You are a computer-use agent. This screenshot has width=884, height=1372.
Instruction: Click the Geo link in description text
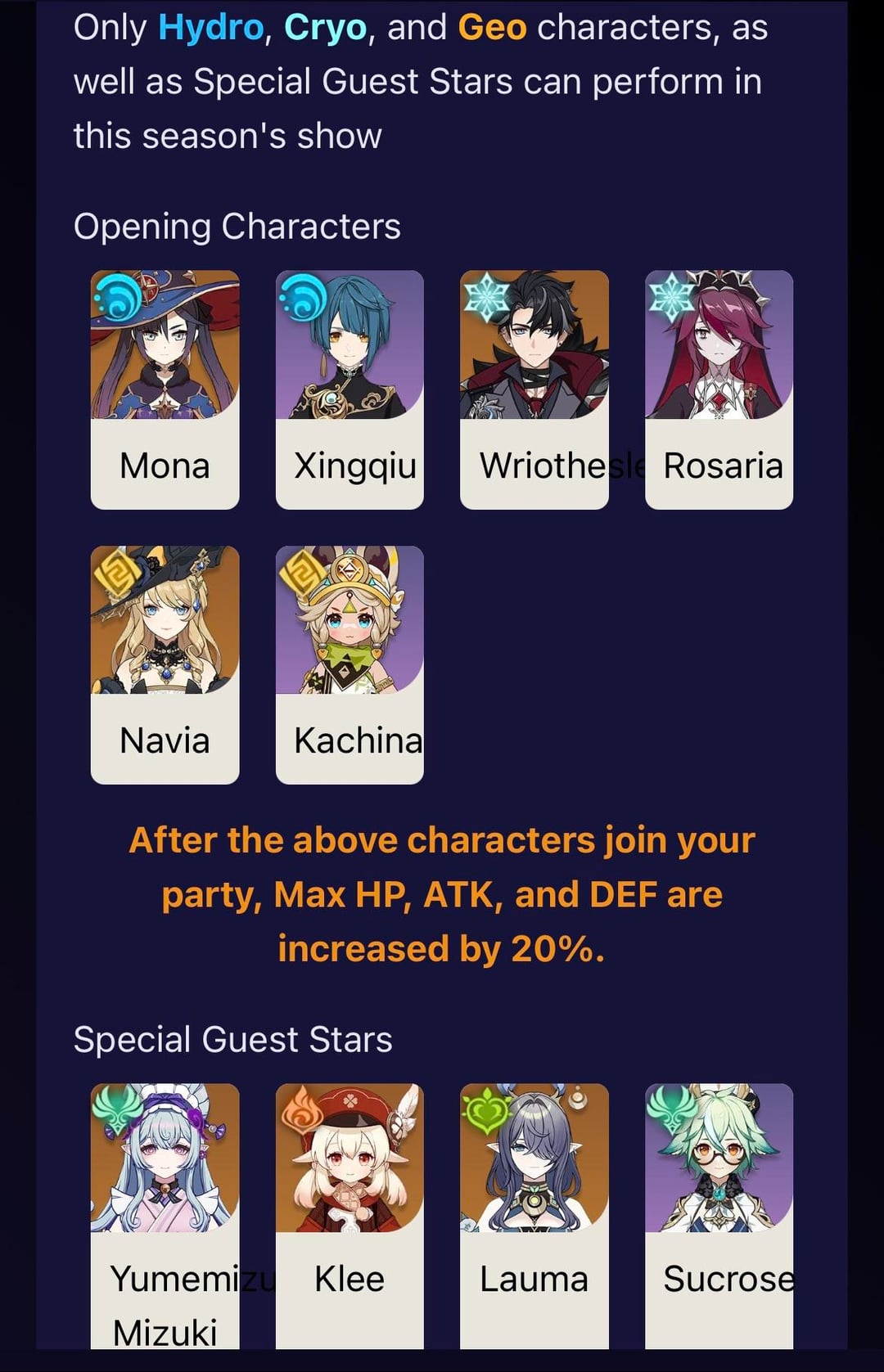(x=492, y=27)
